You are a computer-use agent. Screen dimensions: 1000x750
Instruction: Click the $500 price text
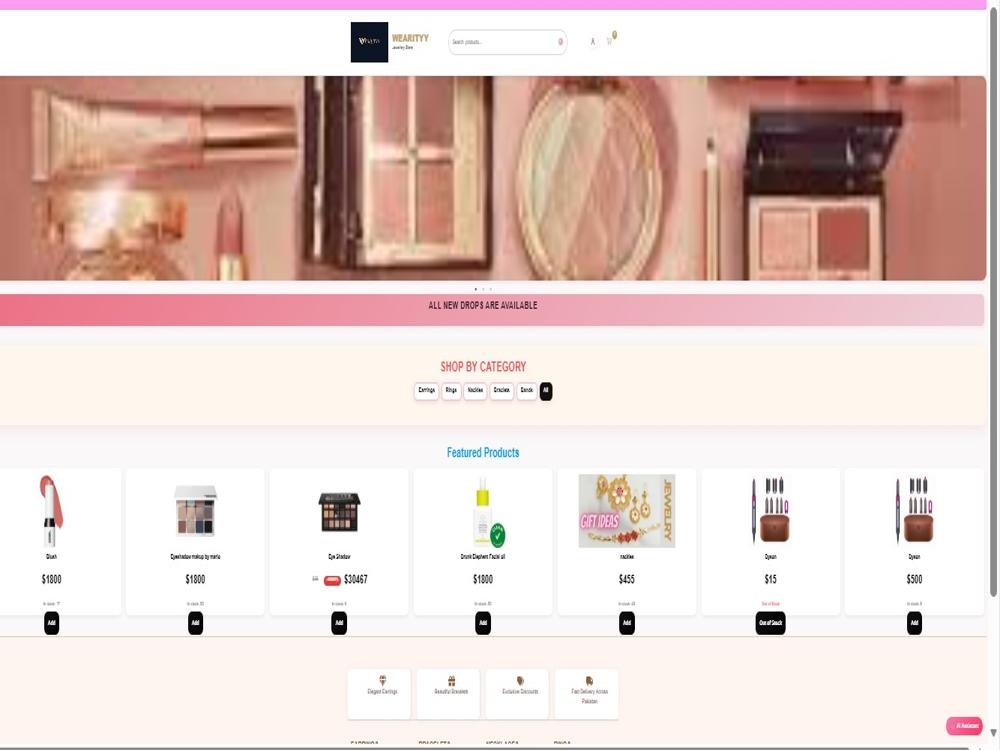915,580
